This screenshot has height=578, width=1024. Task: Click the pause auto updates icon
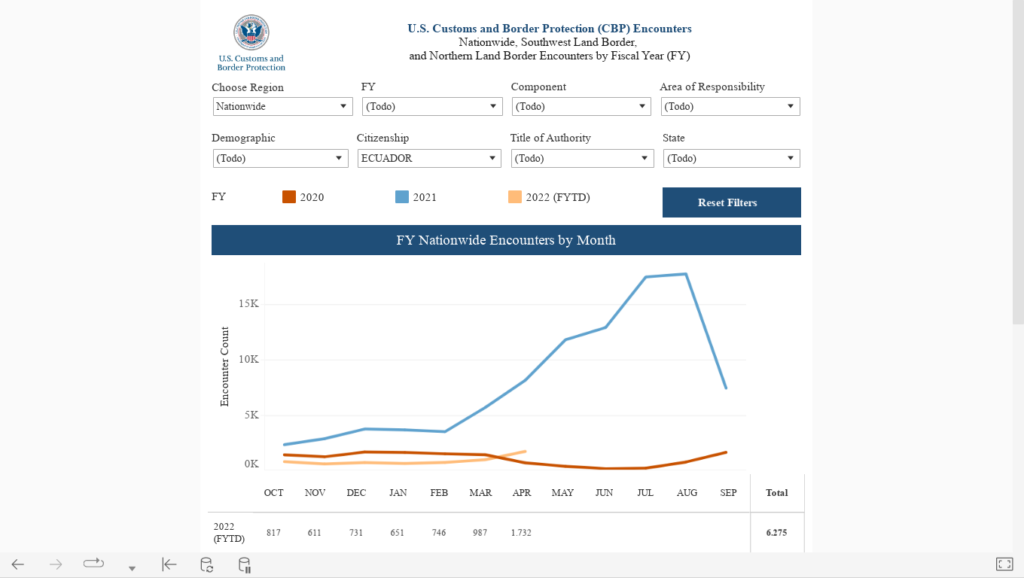coord(244,565)
